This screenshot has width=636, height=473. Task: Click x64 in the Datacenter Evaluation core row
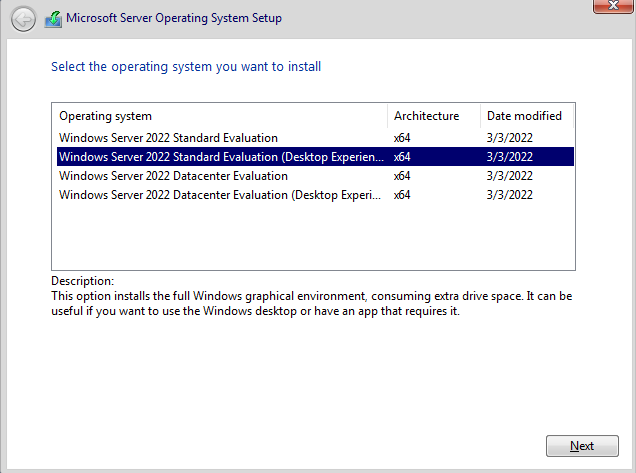click(402, 176)
